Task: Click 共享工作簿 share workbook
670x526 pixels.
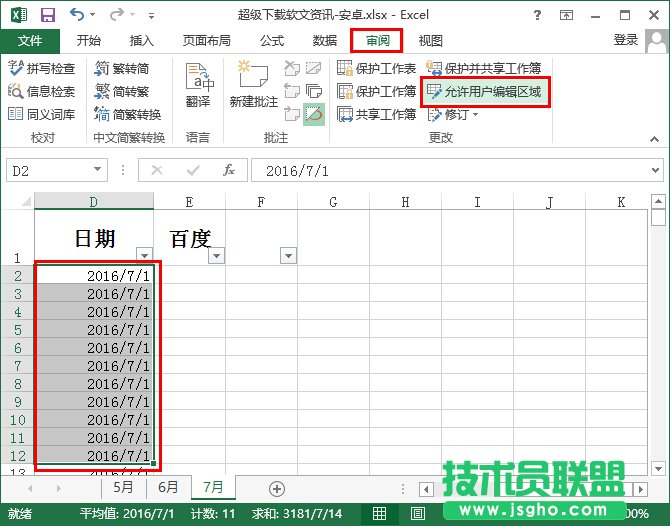Action: coord(376,114)
